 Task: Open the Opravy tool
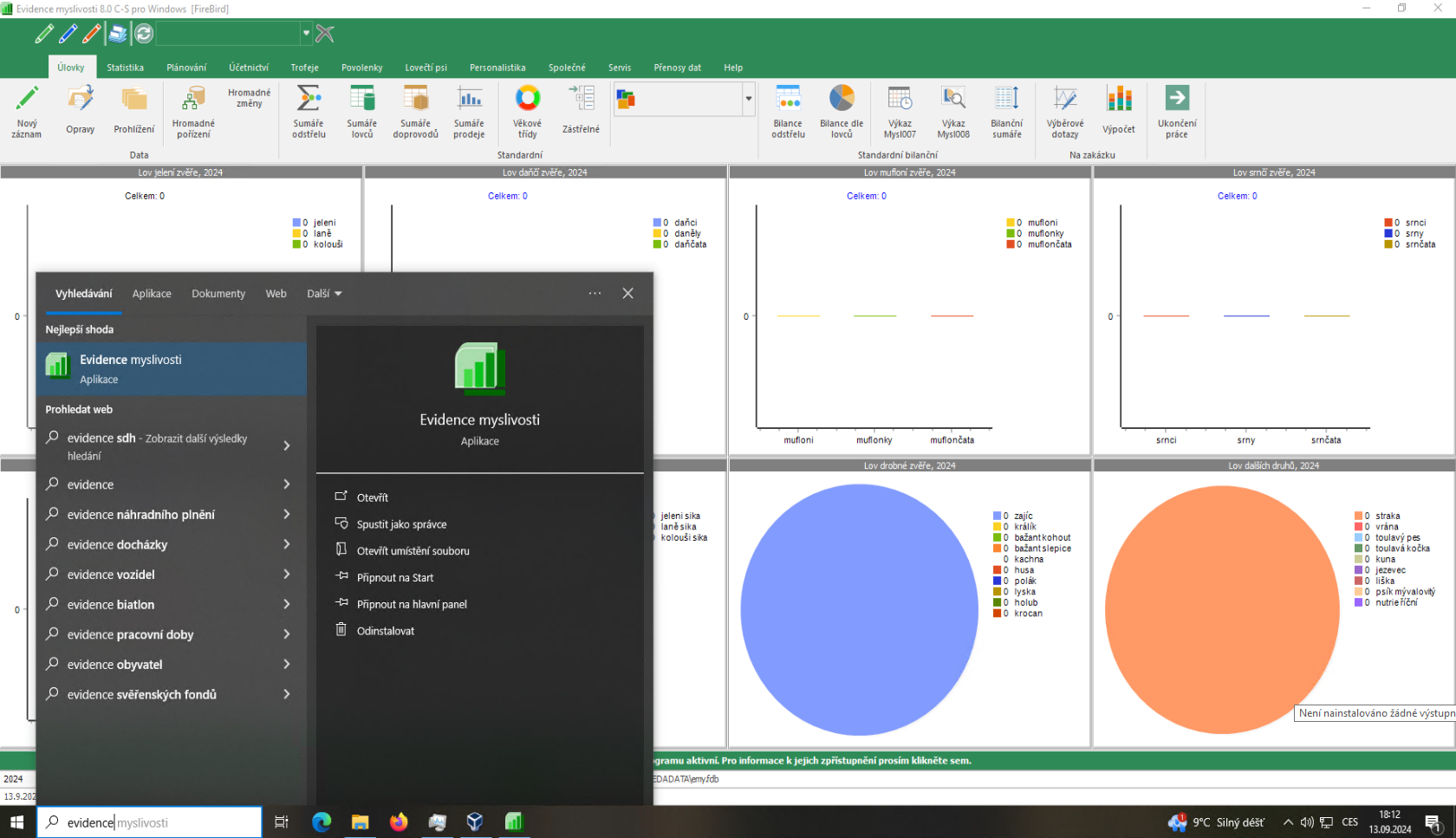(x=81, y=110)
